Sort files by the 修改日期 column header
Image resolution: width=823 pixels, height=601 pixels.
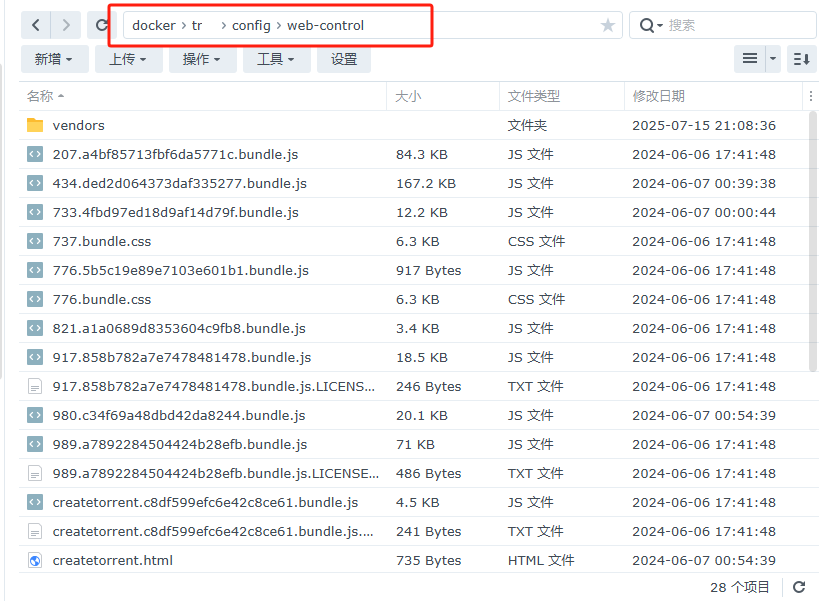pos(658,96)
